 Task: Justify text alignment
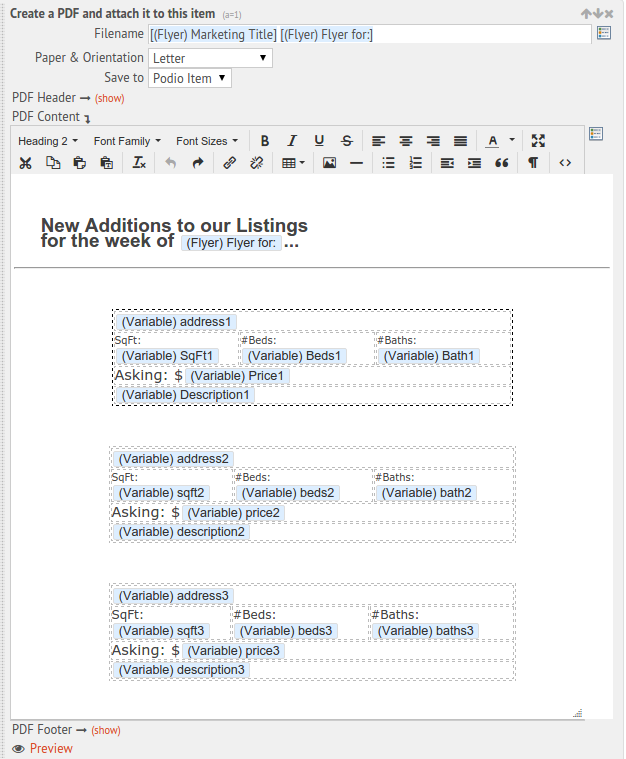460,141
